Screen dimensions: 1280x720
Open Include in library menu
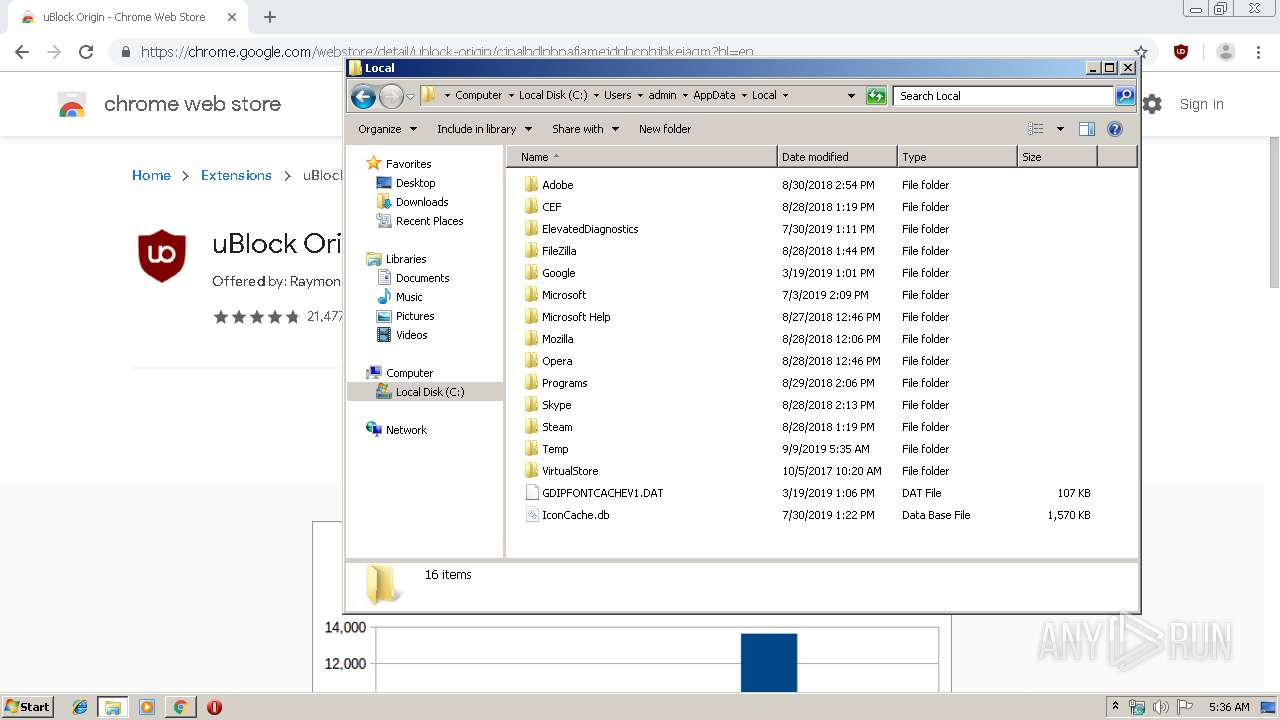coord(484,129)
